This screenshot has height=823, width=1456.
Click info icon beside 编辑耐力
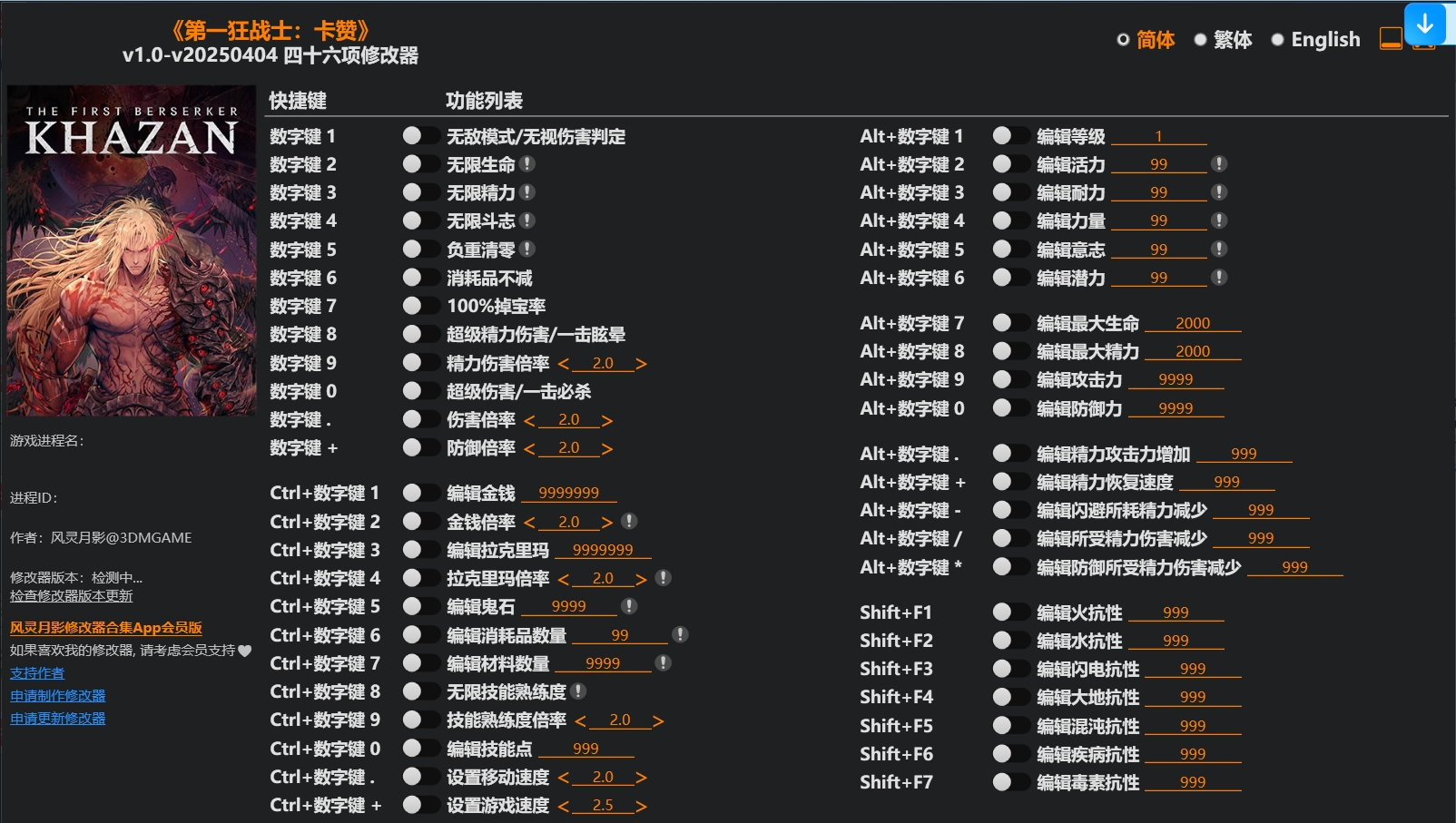[x=1219, y=192]
